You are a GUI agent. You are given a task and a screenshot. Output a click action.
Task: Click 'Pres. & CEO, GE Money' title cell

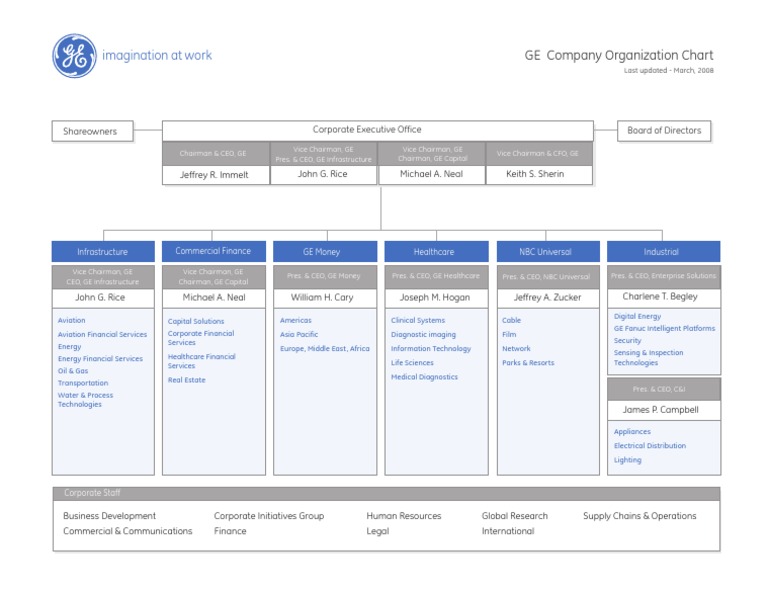pyautogui.click(x=325, y=277)
